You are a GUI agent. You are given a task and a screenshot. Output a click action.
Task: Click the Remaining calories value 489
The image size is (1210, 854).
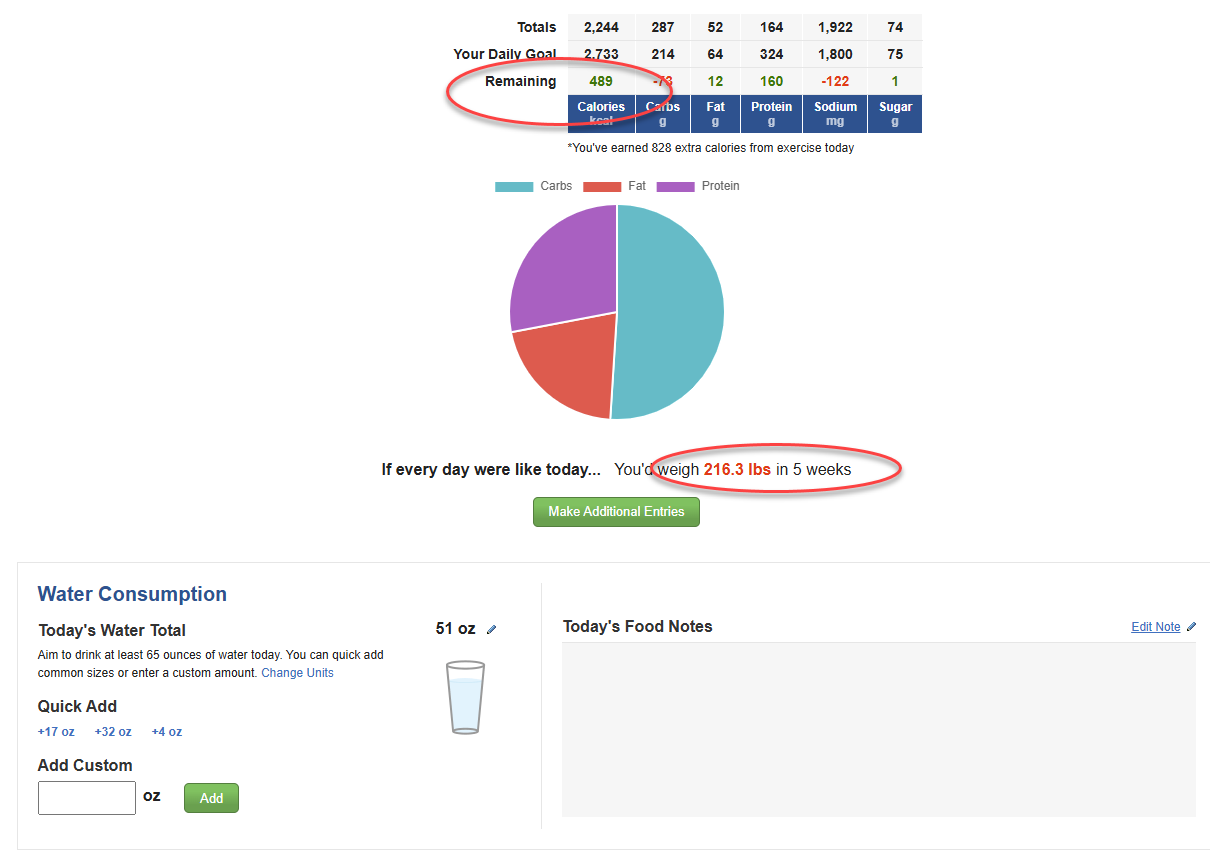point(601,81)
